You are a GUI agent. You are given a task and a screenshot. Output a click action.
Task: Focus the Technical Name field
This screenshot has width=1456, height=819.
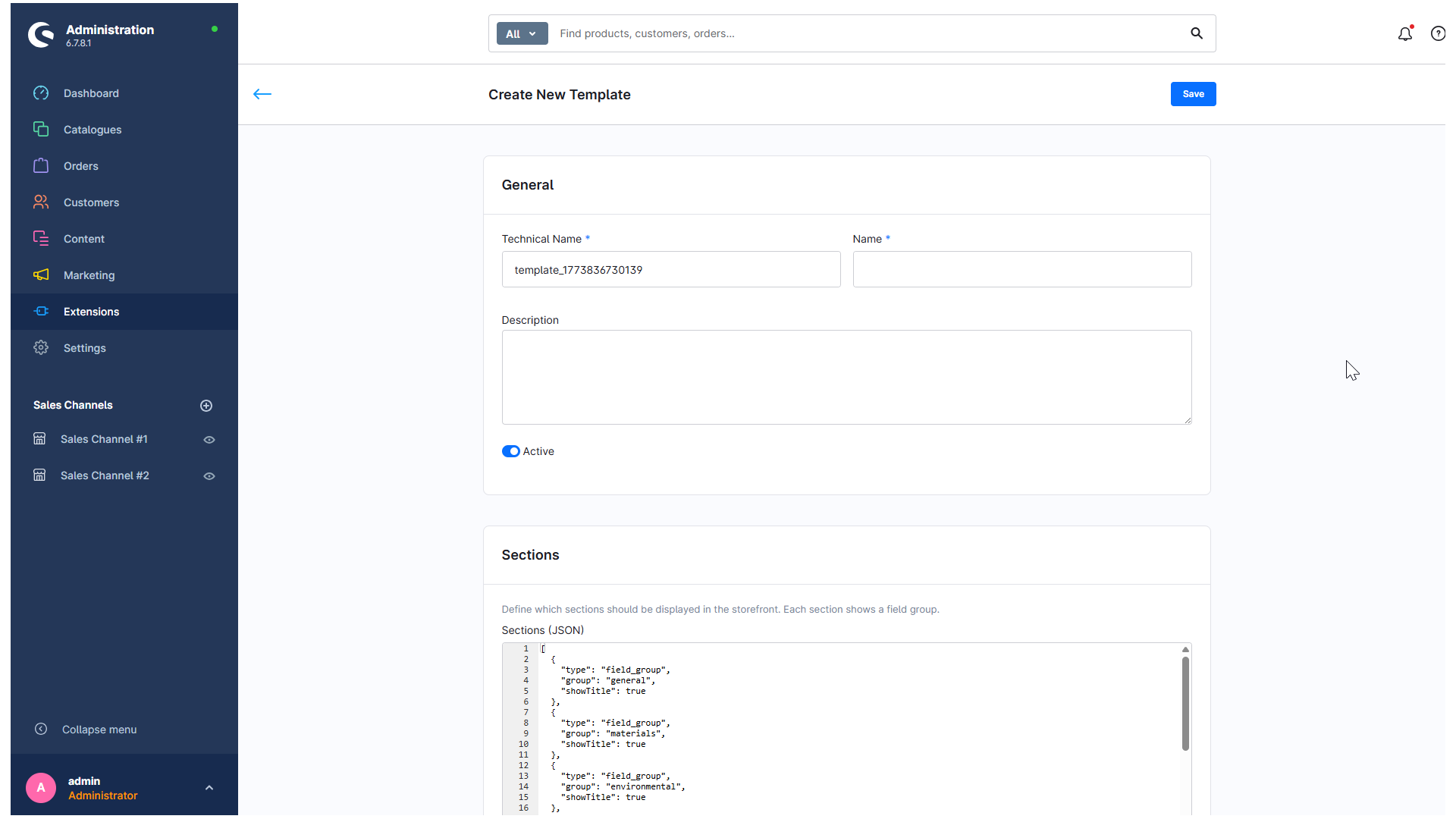[x=671, y=269]
